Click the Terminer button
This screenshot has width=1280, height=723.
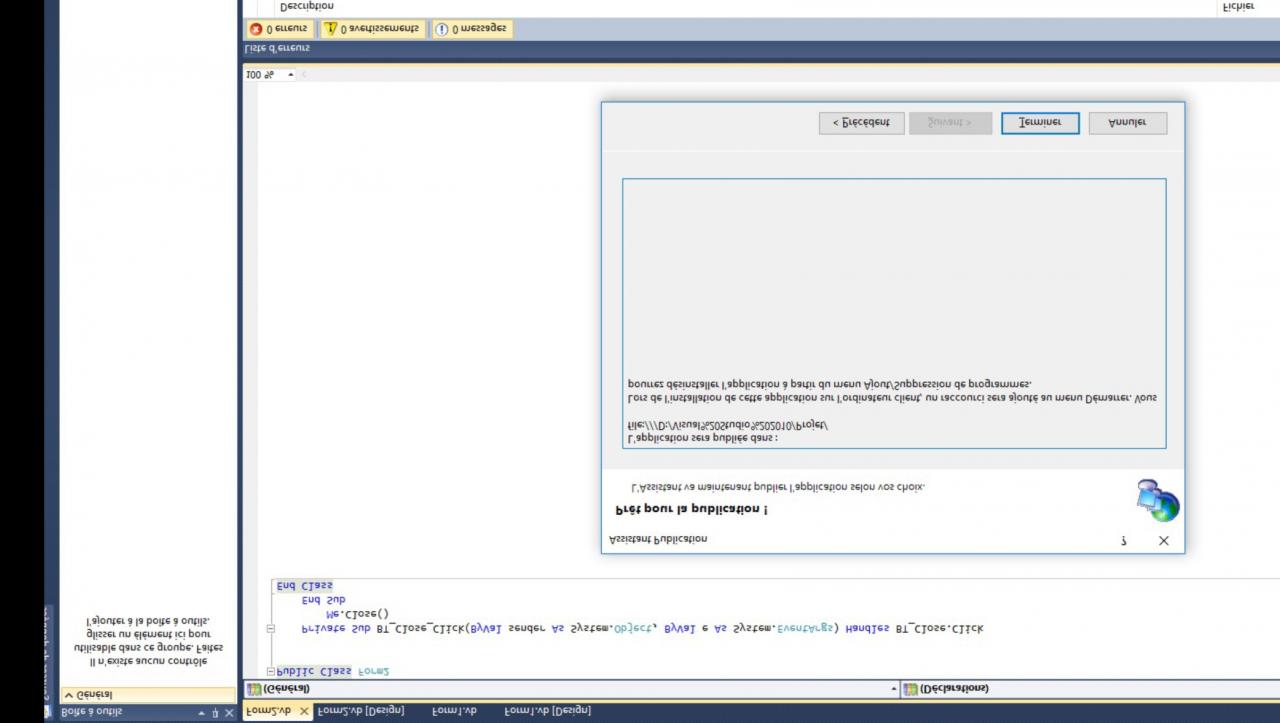pyautogui.click(x=1040, y=122)
